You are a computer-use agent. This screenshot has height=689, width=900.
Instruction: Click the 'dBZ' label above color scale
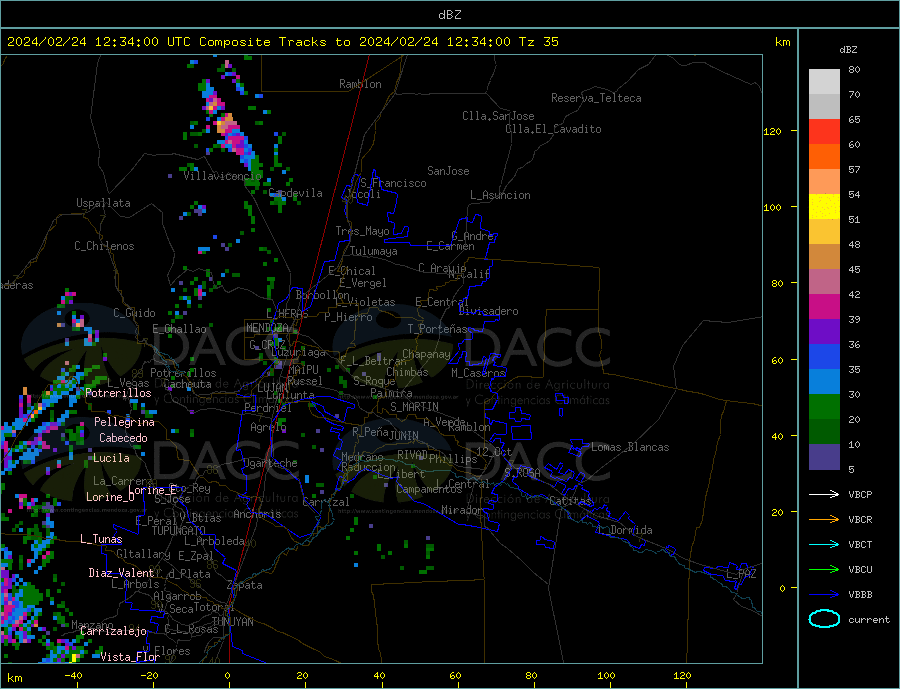click(848, 50)
